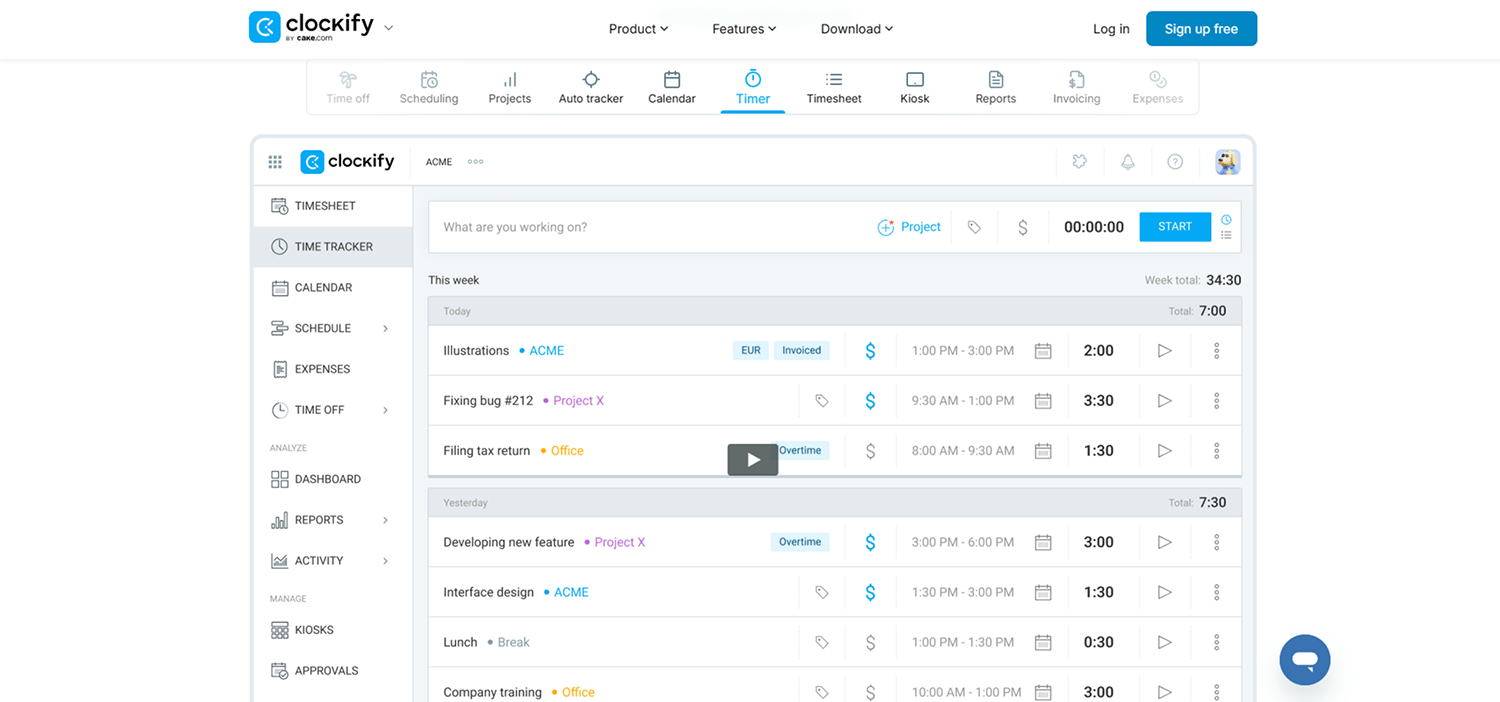
Task: Toggle billable on the Filing tax return entry
Action: (x=870, y=451)
